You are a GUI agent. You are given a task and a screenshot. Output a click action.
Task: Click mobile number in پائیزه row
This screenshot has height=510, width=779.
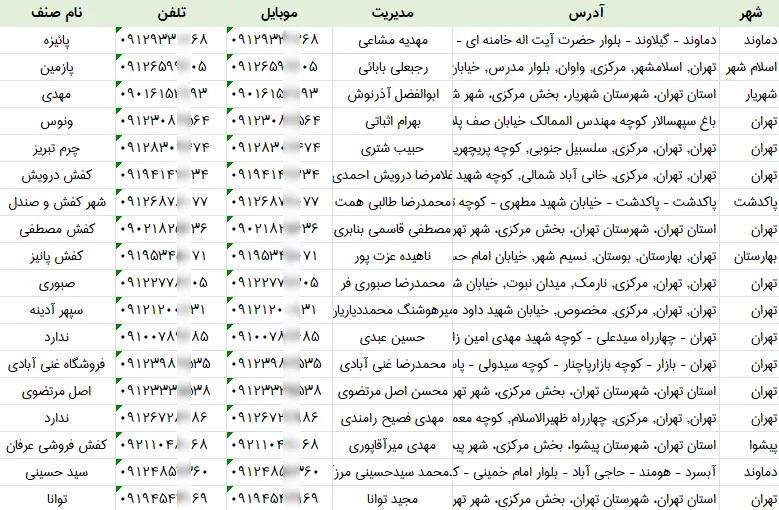pyautogui.click(x=279, y=40)
